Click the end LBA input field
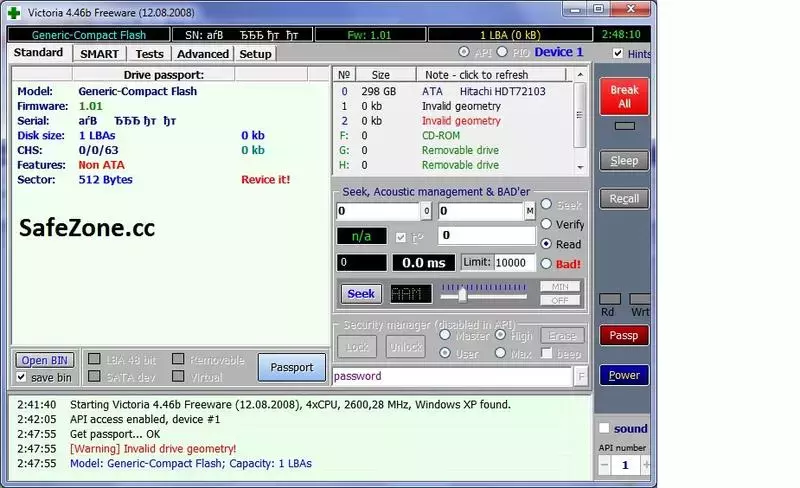This screenshot has width=800, height=488. click(481, 211)
